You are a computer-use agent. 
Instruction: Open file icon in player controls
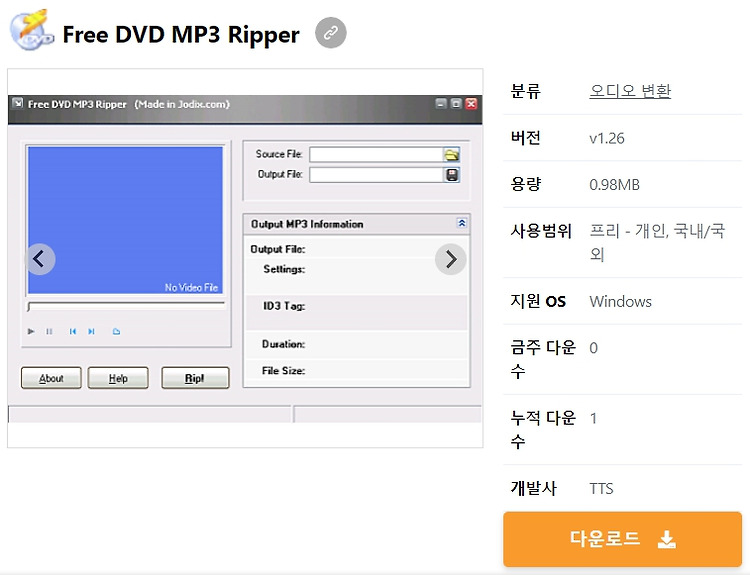click(x=116, y=331)
